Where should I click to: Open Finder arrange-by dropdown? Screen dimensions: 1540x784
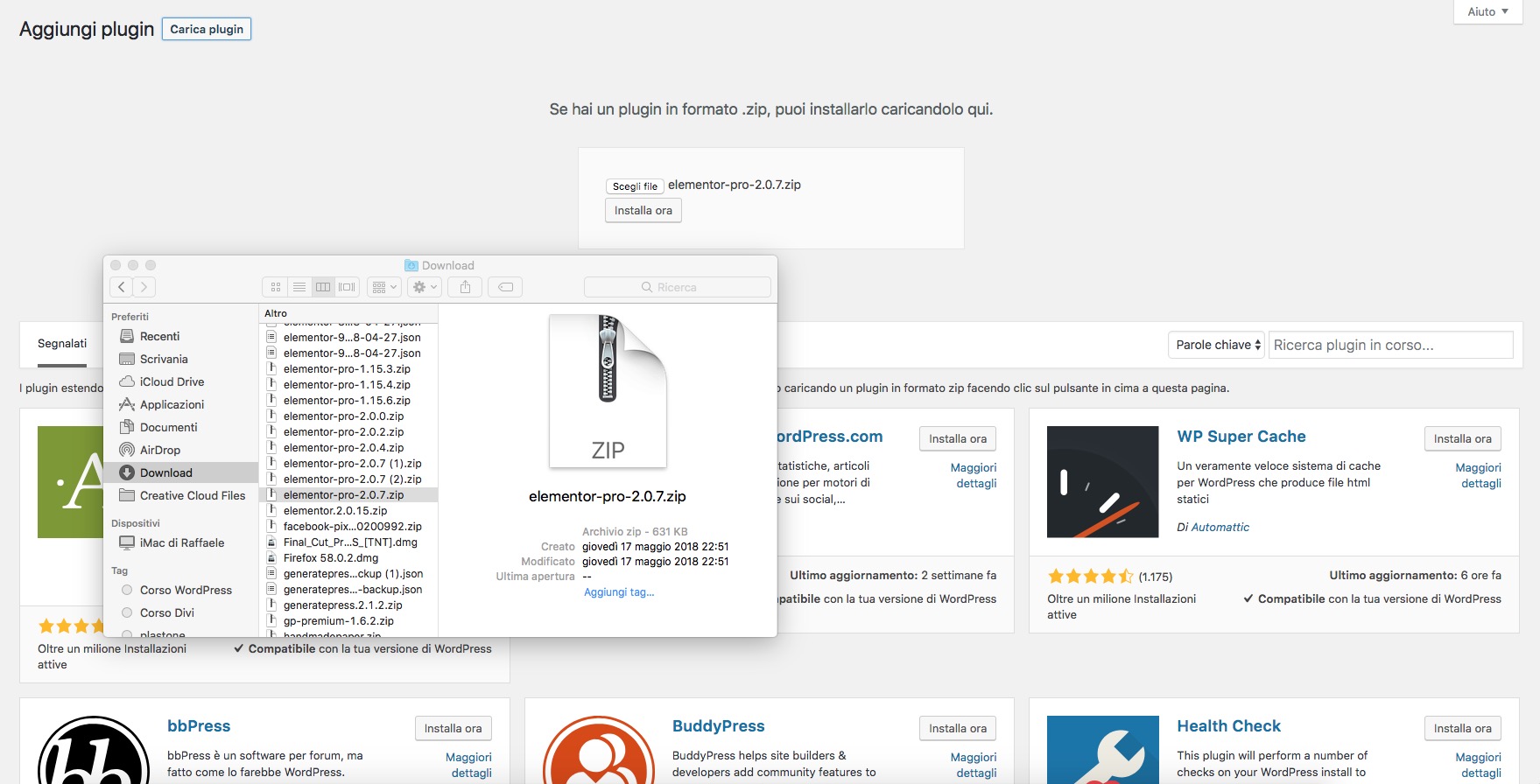384,287
